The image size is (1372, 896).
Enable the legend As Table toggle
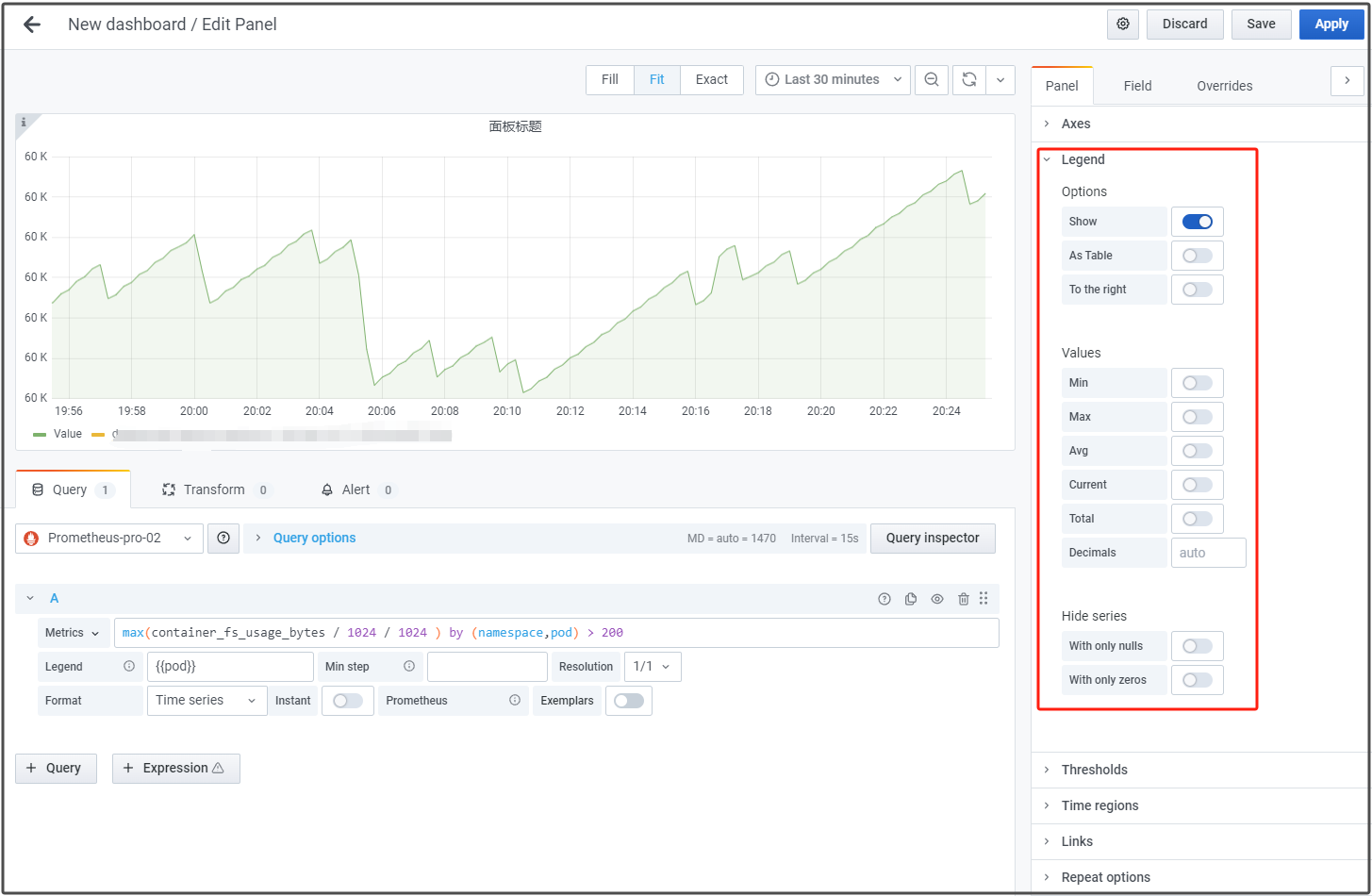[x=1197, y=256]
